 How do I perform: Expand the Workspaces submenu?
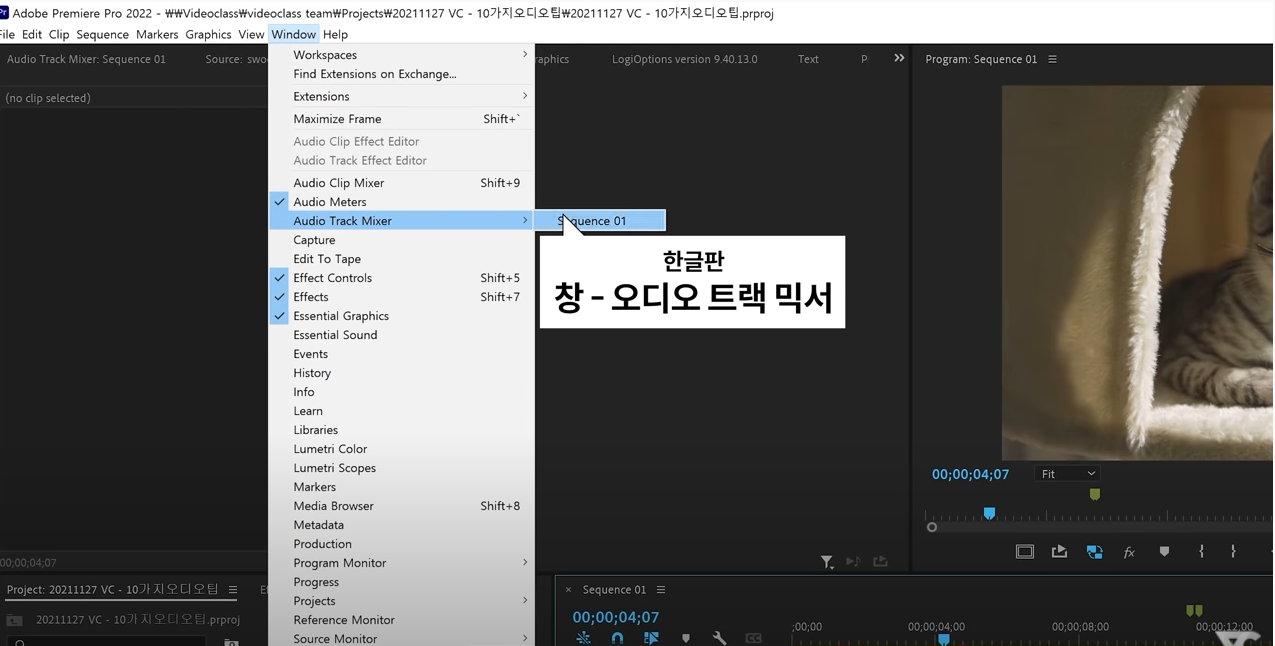pos(402,55)
